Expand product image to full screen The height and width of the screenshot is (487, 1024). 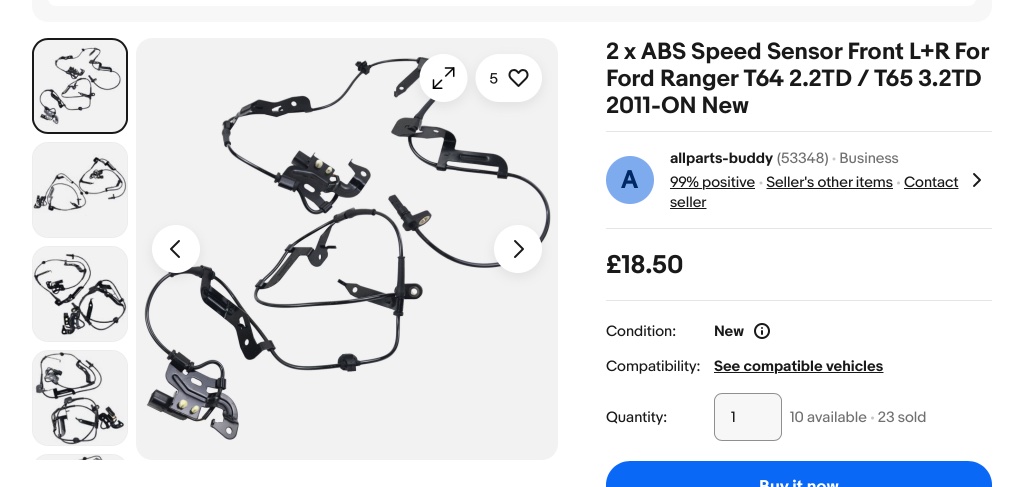444,78
